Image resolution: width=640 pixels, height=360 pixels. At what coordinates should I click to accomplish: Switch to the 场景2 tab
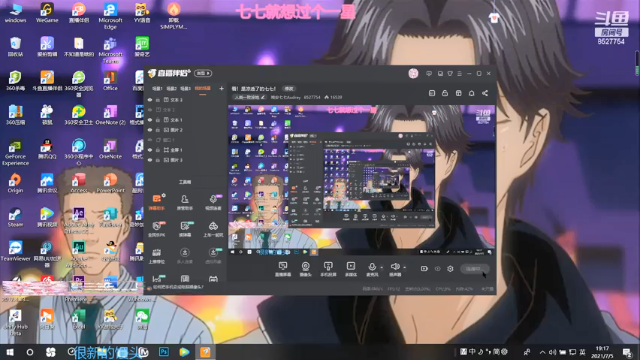[x=171, y=88]
